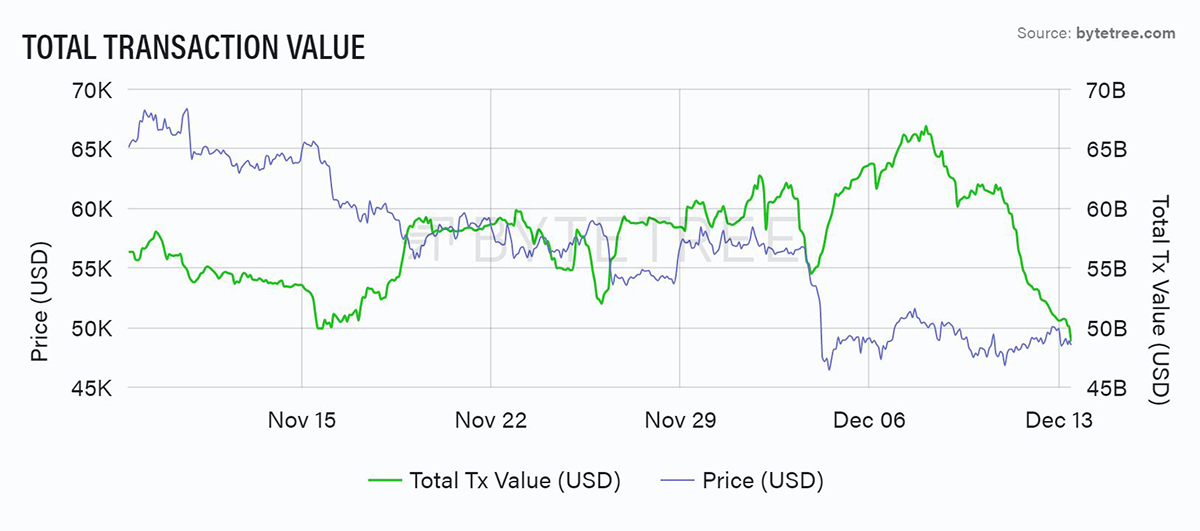
Task: Toggle the Total Tx Value legend label
Action: [515, 480]
